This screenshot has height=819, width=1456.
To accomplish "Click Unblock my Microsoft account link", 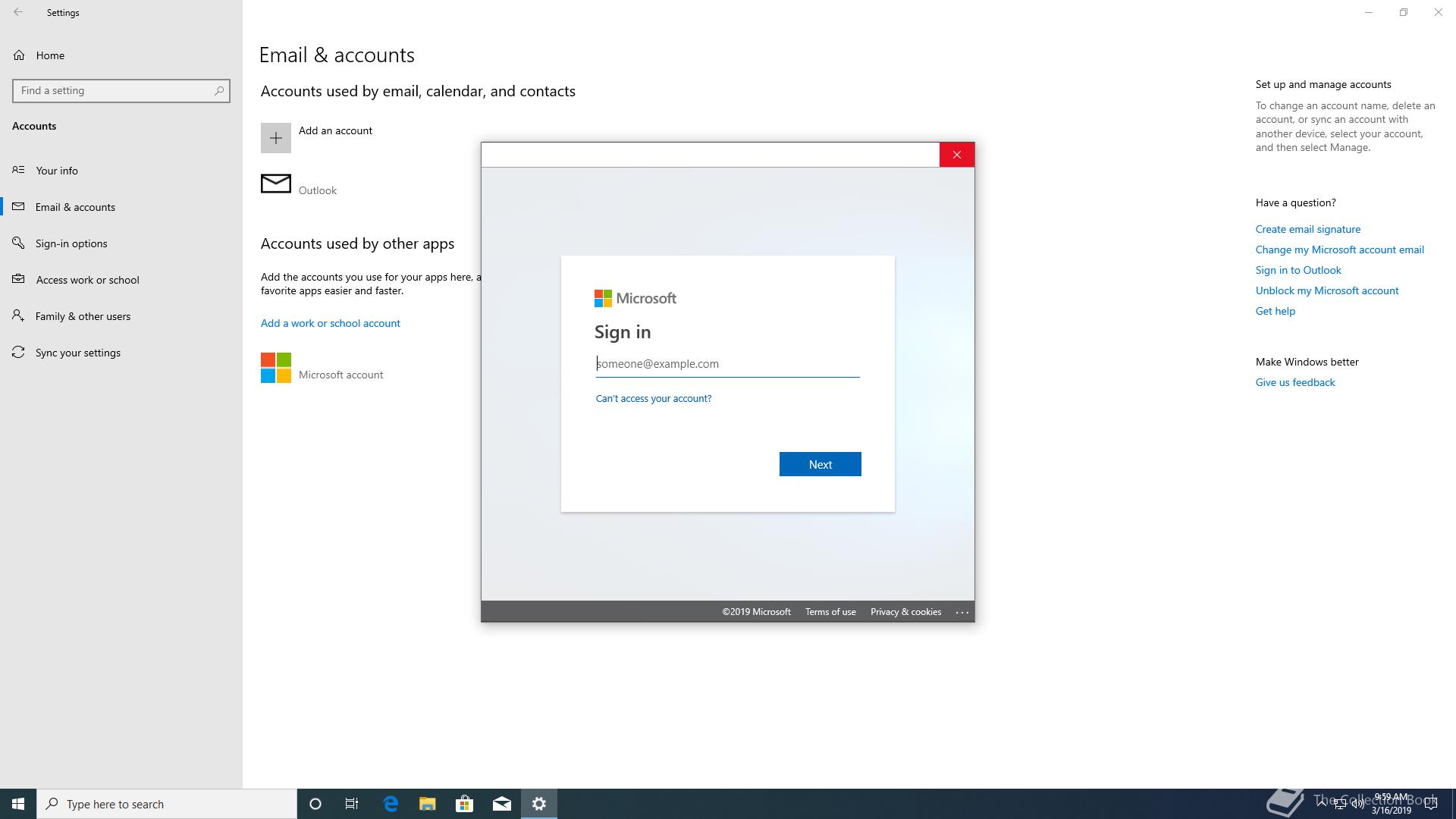I will click(1327, 290).
